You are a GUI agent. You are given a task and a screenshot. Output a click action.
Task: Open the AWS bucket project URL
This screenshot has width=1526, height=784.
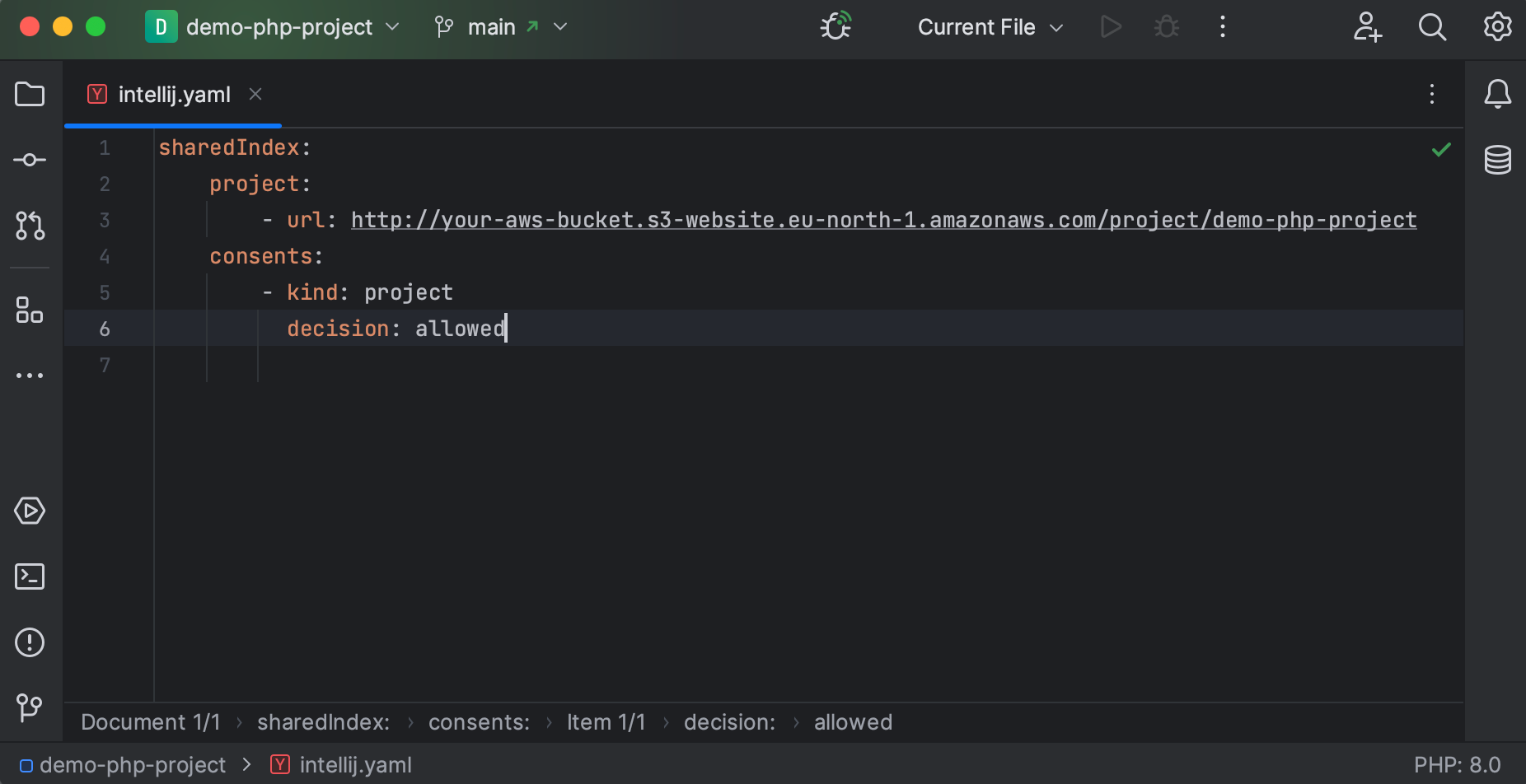[x=882, y=219]
